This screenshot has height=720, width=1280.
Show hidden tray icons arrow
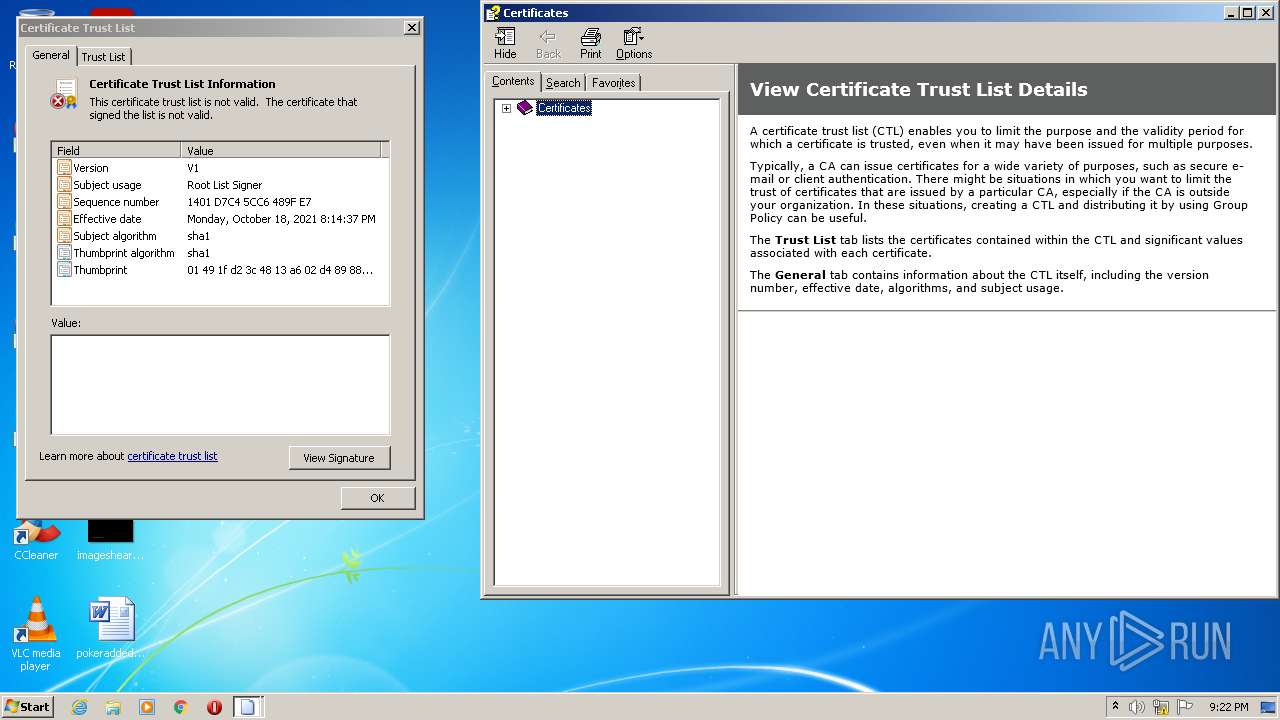coord(1115,707)
